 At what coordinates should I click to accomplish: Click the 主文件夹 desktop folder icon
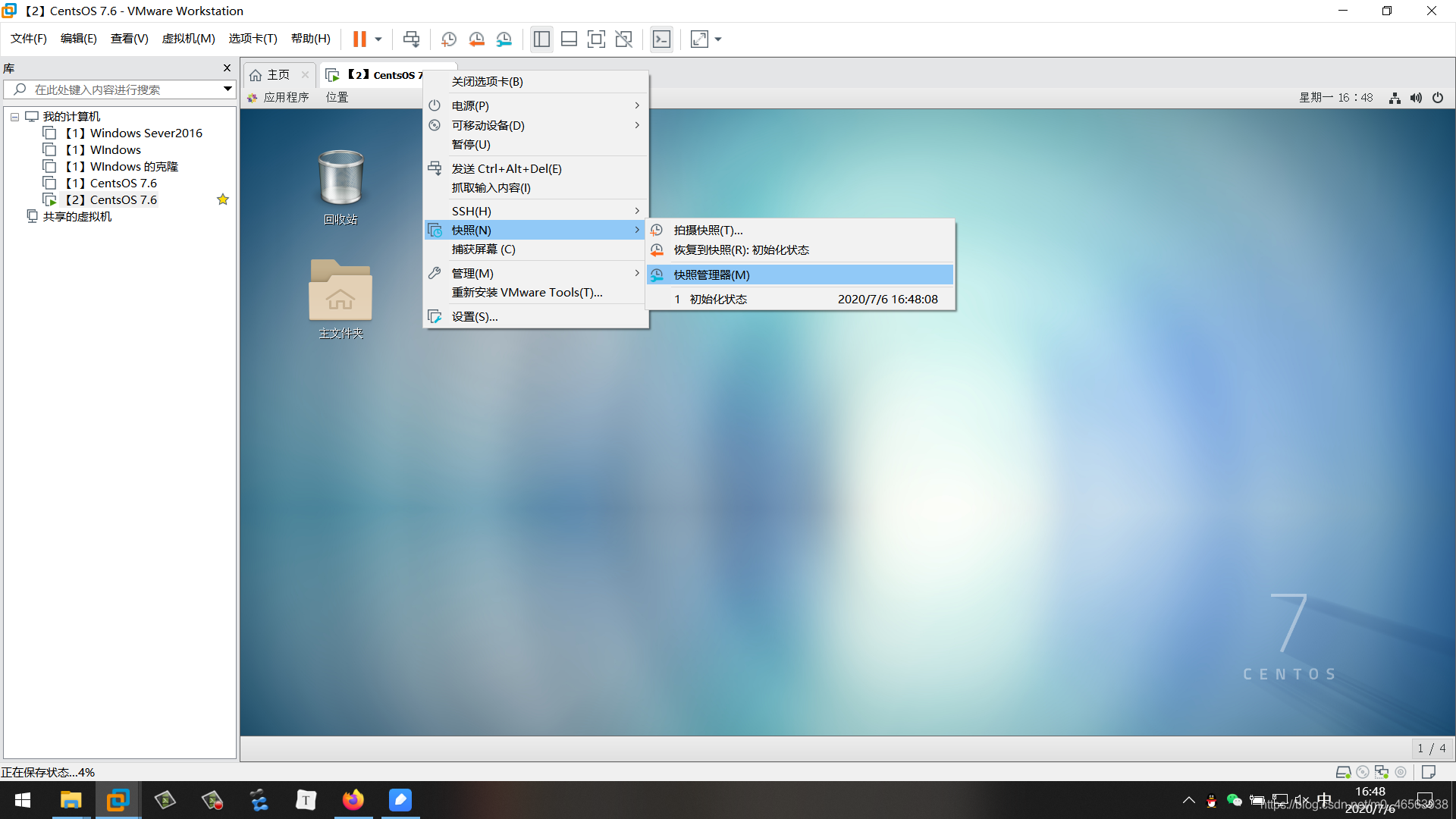pyautogui.click(x=340, y=298)
